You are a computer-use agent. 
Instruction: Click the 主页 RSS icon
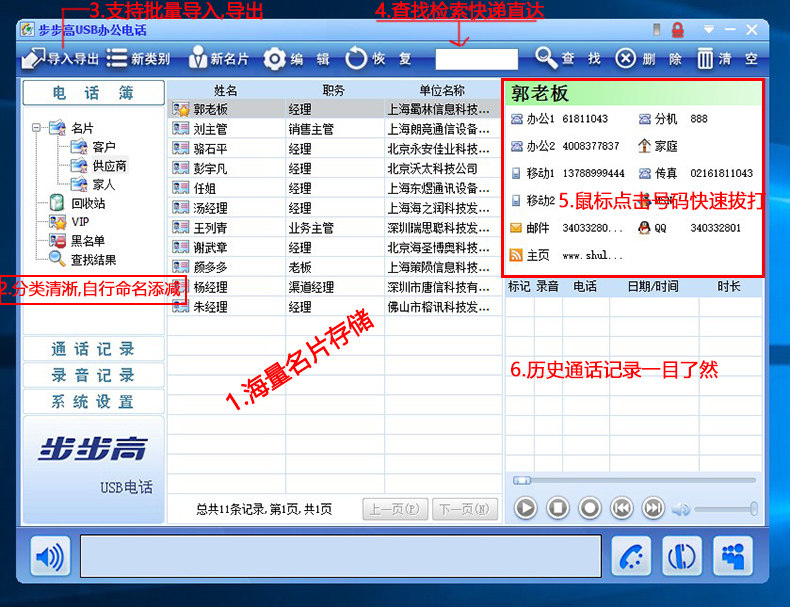(516, 255)
